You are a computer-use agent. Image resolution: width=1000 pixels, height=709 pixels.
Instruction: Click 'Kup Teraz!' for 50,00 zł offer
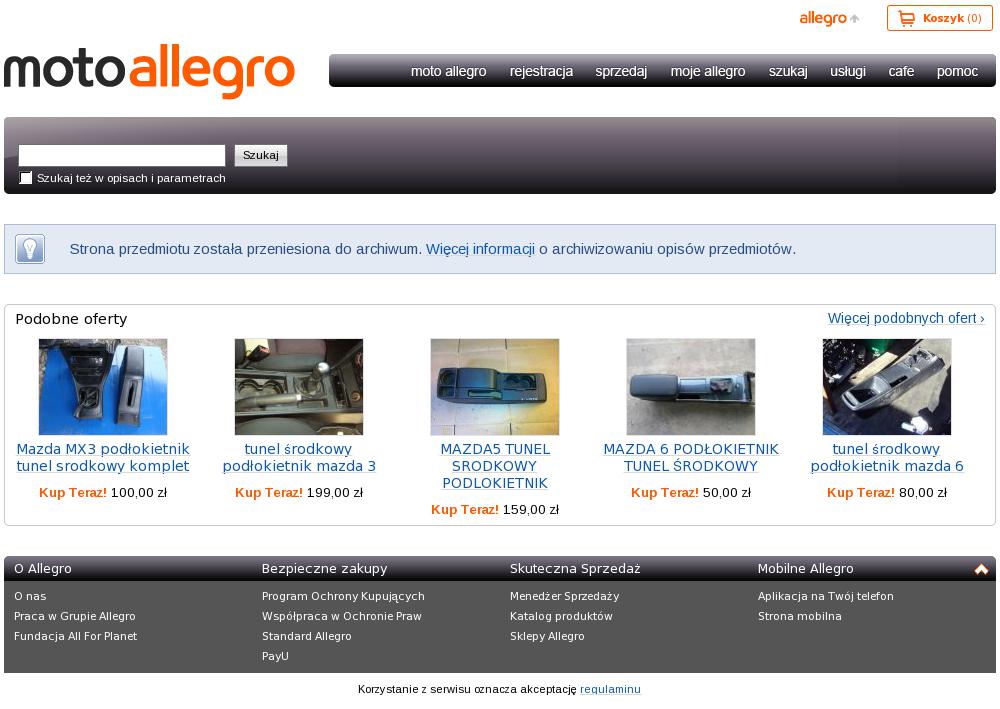(x=665, y=492)
